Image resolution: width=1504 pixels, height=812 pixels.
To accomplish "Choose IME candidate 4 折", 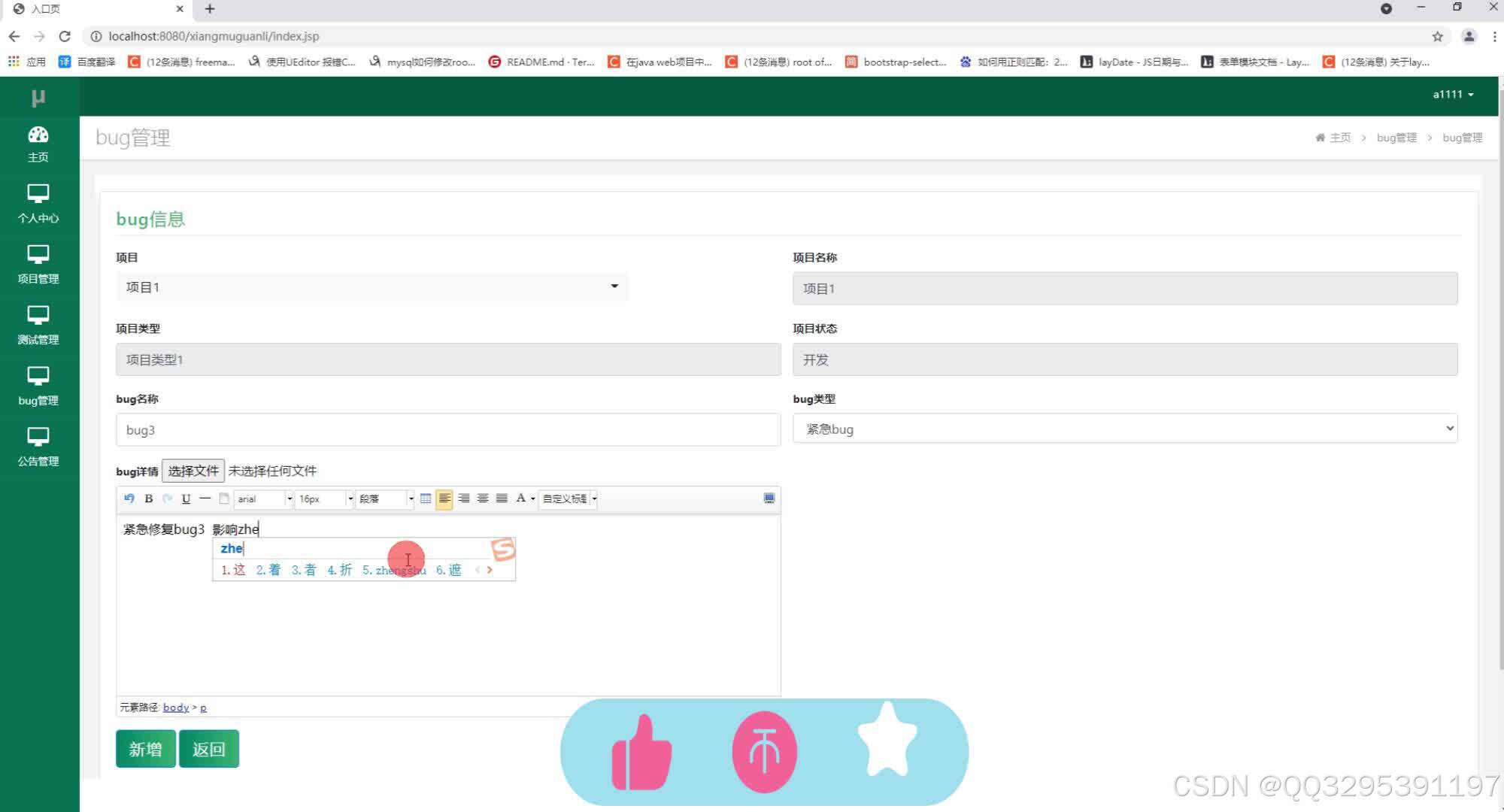I will pos(340,570).
